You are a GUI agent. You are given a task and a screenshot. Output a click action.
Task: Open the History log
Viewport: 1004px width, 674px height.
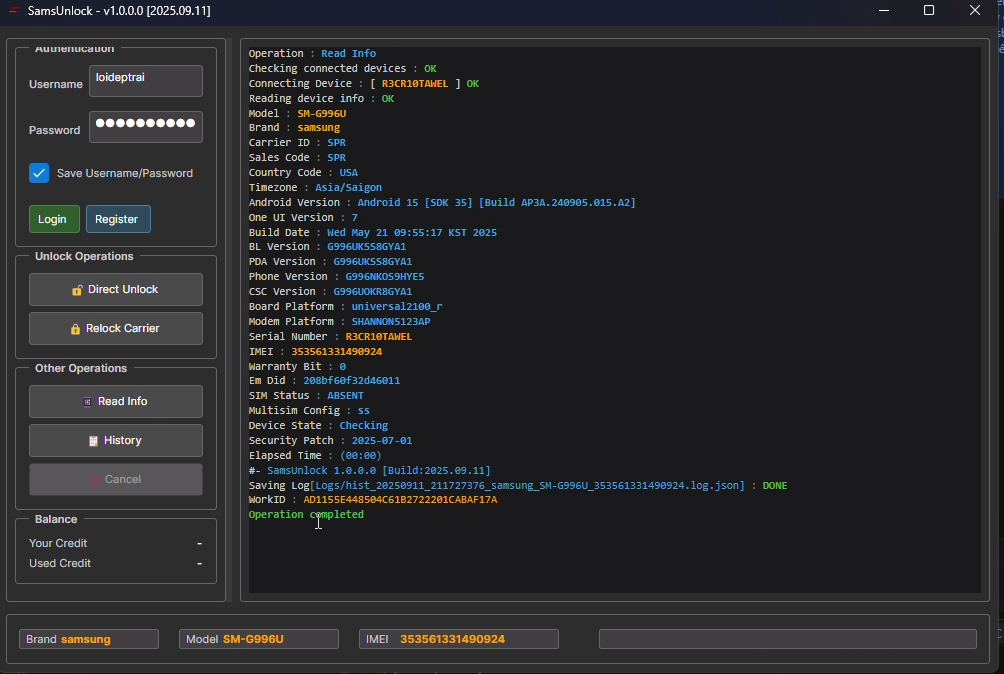[116, 440]
